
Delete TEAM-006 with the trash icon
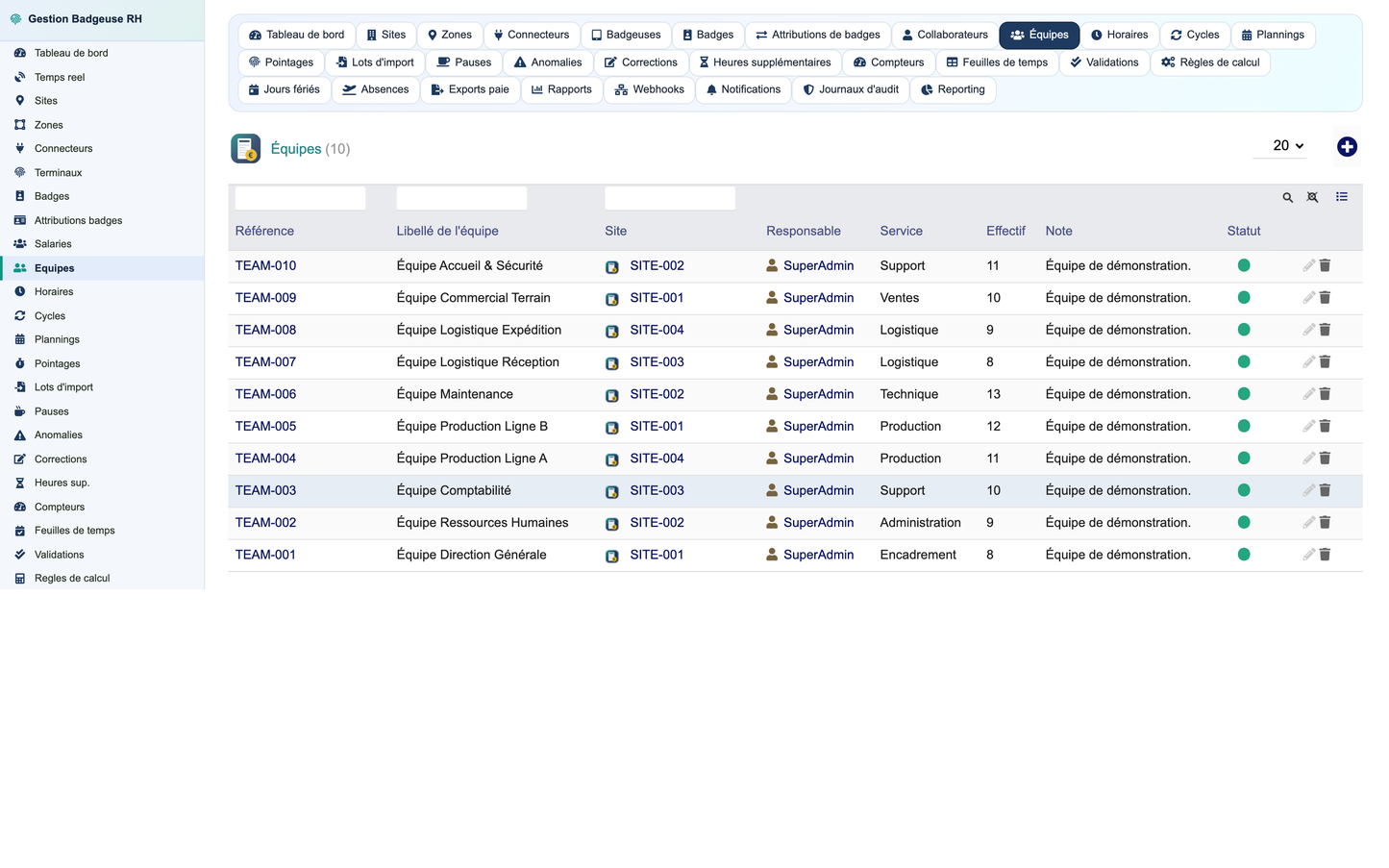coord(1325,394)
